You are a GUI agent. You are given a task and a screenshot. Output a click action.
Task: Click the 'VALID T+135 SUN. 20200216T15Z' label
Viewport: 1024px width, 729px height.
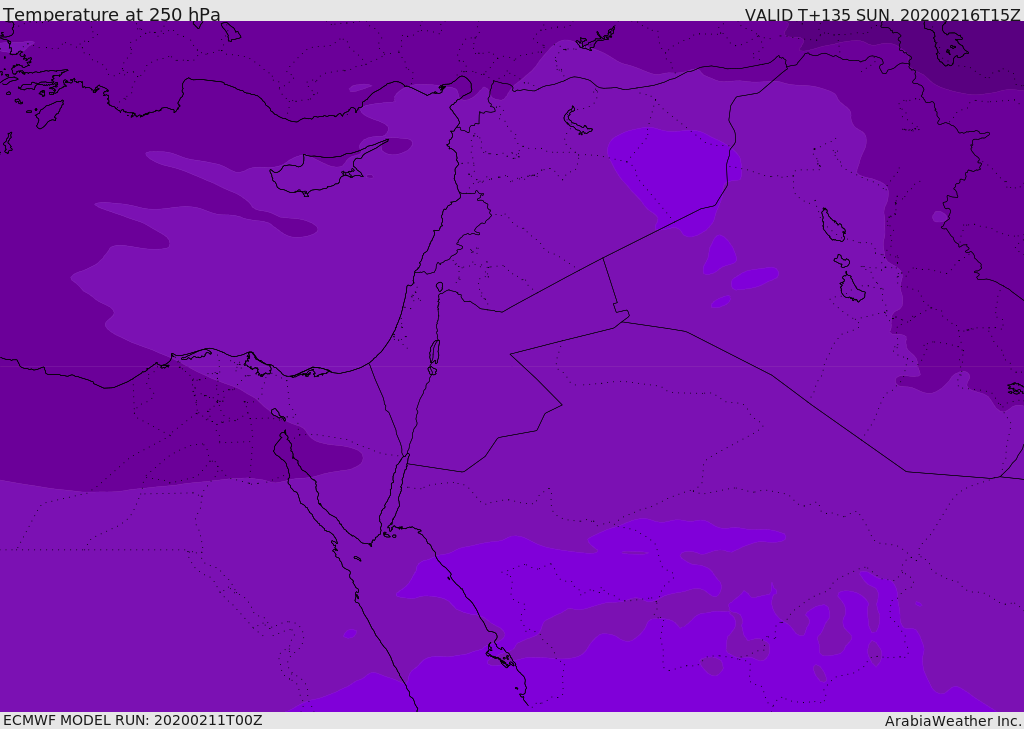(x=882, y=15)
